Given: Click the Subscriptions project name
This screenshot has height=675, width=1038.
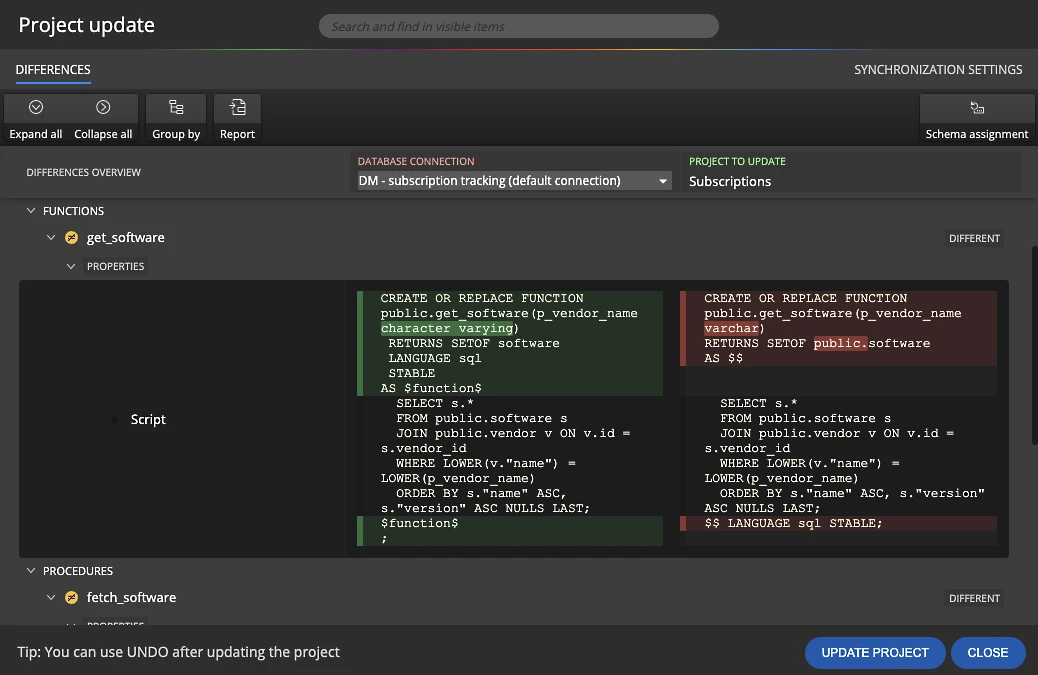Looking at the screenshot, I should pos(730,181).
